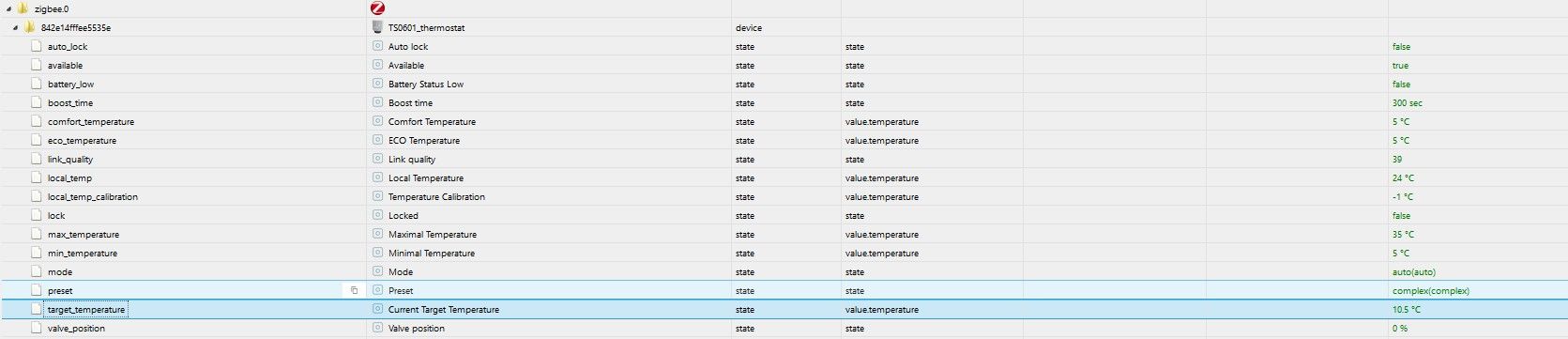The height and width of the screenshot is (339, 1568).
Task: Edit the auto_lock value false
Action: pyautogui.click(x=1401, y=47)
